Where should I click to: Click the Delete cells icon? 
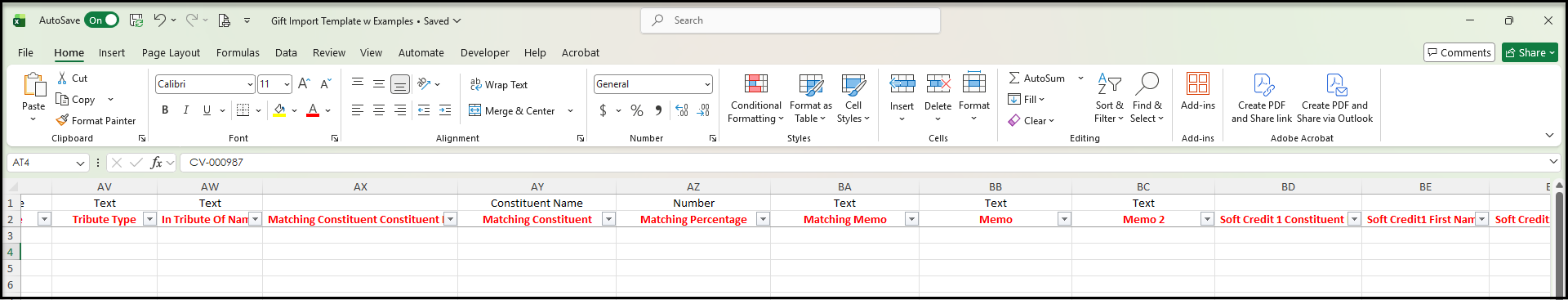pyautogui.click(x=938, y=83)
